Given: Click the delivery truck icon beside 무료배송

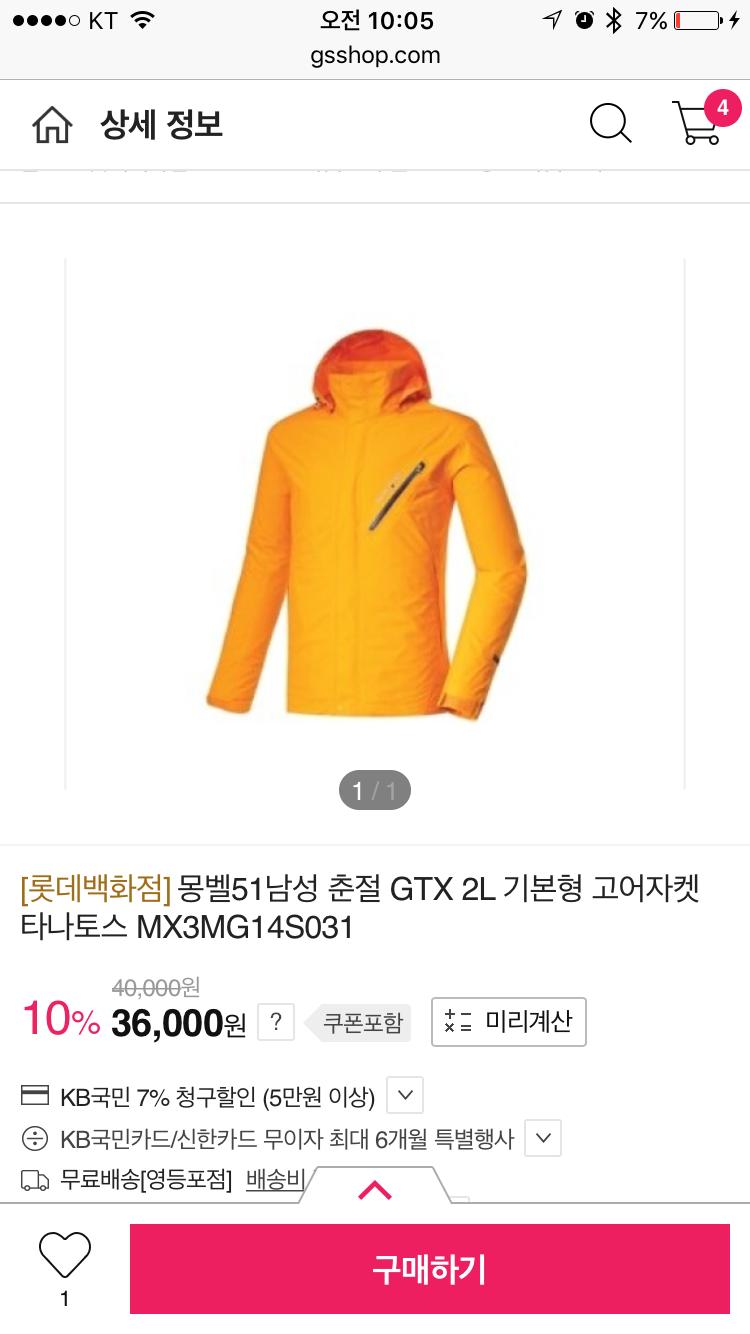Looking at the screenshot, I should (x=35, y=1181).
